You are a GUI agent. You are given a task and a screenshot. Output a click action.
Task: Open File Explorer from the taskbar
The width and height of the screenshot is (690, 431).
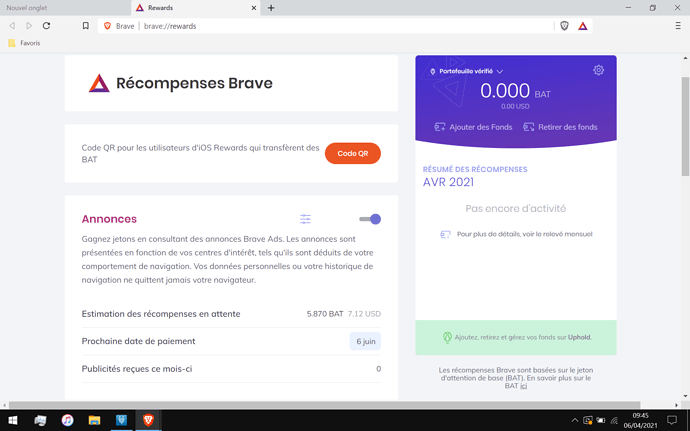tap(94, 420)
